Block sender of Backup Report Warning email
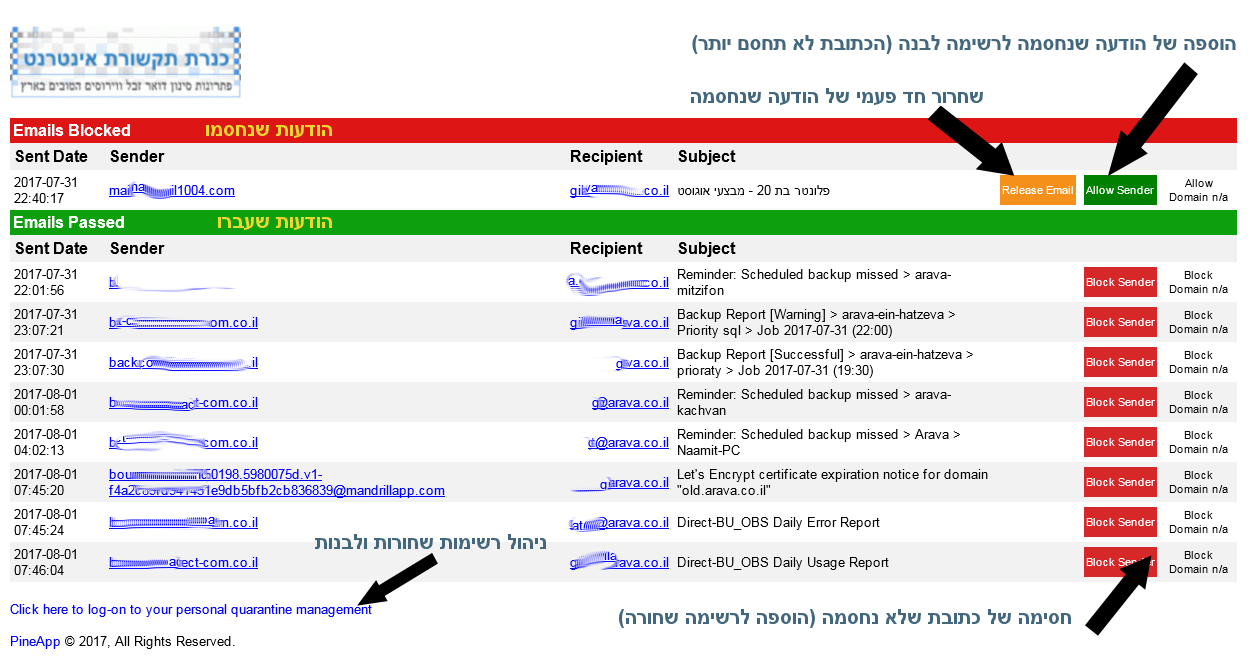The height and width of the screenshot is (665, 1249). [x=1120, y=322]
